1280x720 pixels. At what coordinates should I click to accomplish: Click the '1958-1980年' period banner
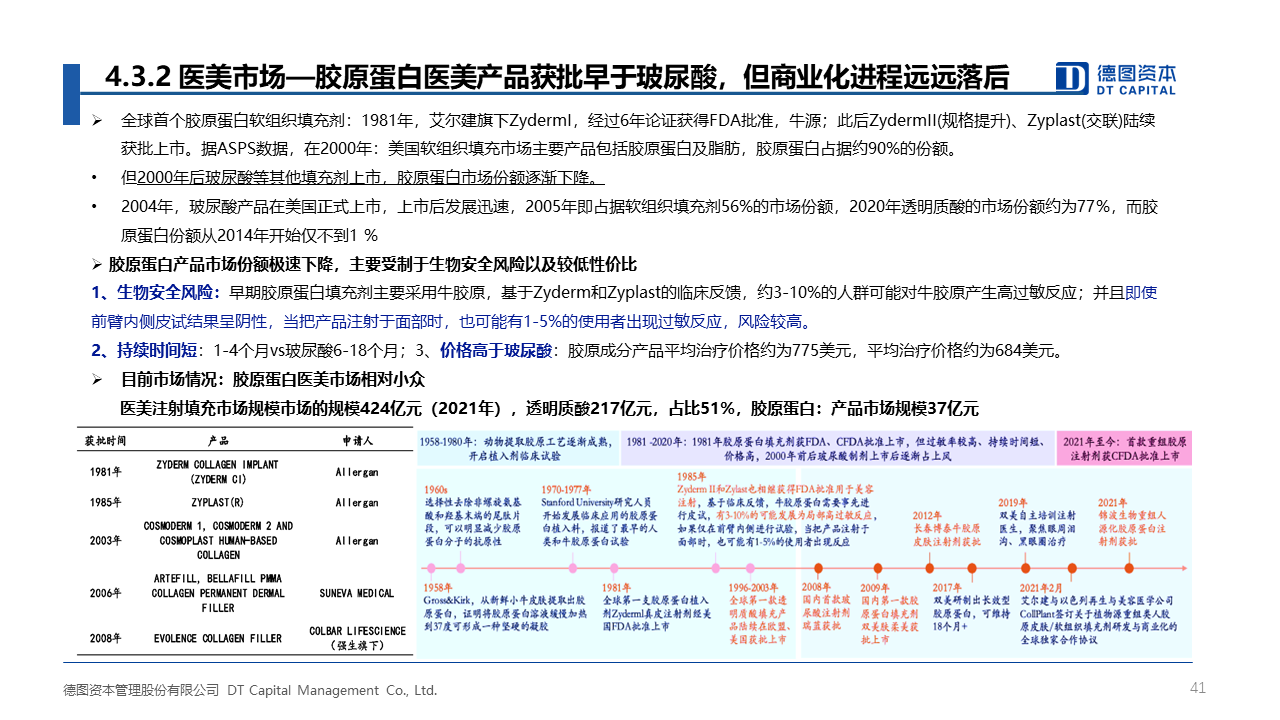click(517, 448)
